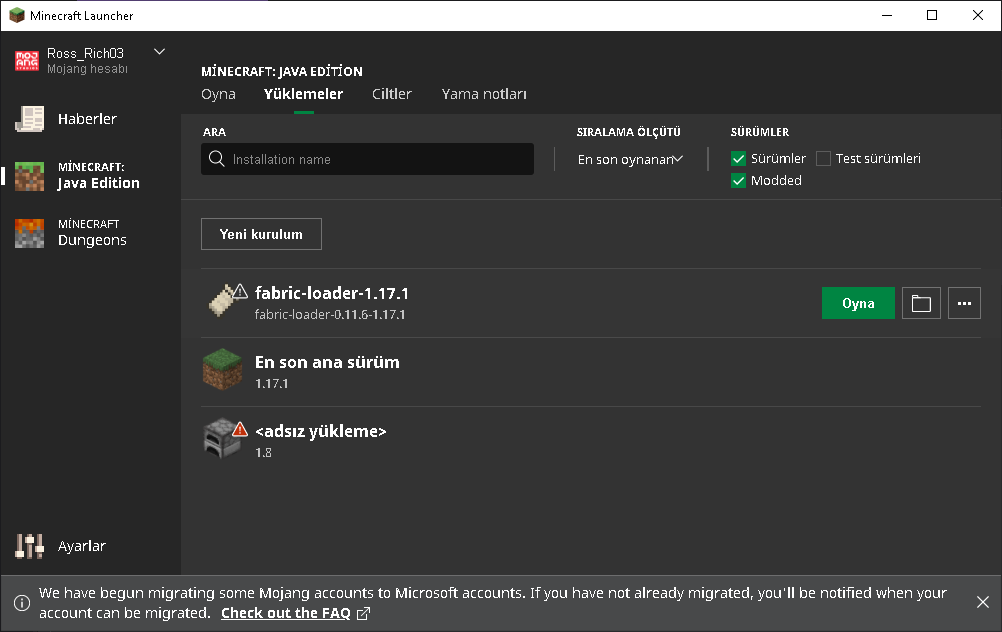Click the fabric-loader warning triangle
Image resolution: width=1002 pixels, height=632 pixels.
240,291
